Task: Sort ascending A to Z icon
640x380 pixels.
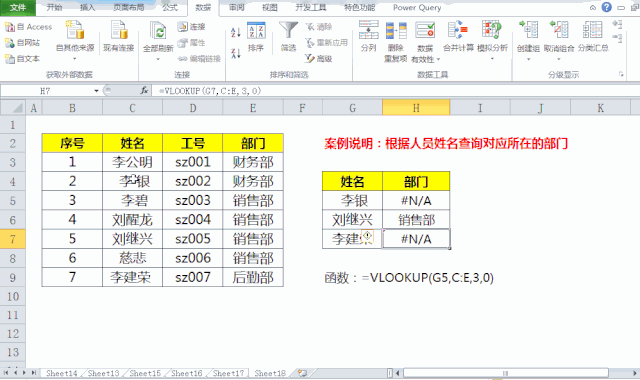Action: pyautogui.click(x=236, y=32)
